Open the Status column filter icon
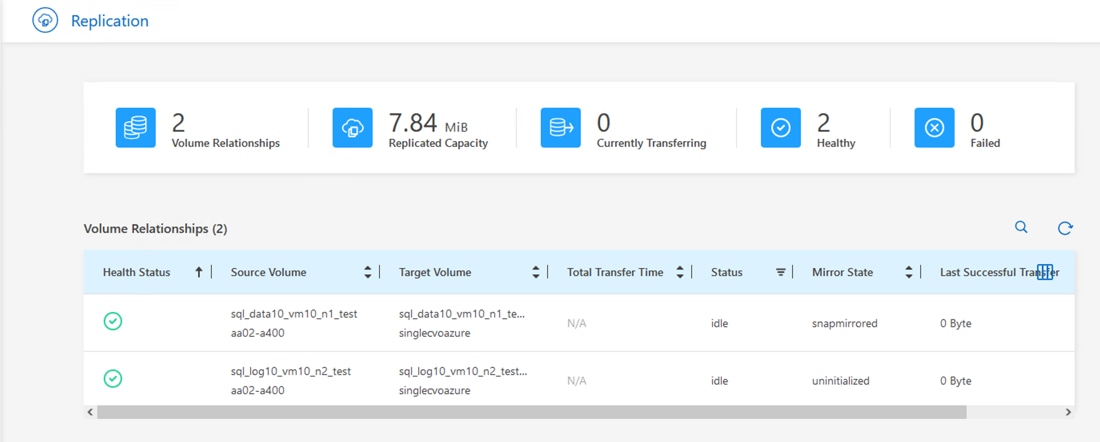 pos(780,272)
